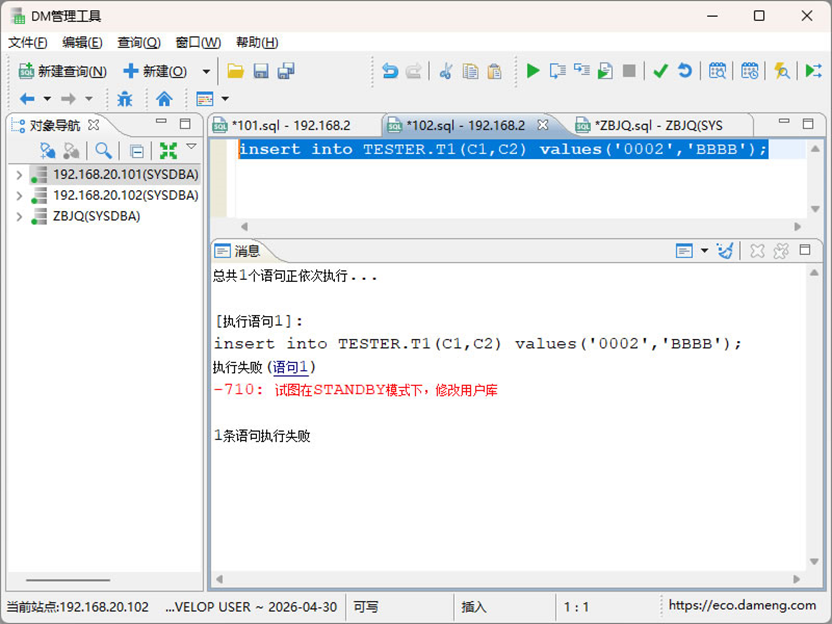Select 192.168.20.101(SYSDBA) in the tree
832x624 pixels.
126,175
